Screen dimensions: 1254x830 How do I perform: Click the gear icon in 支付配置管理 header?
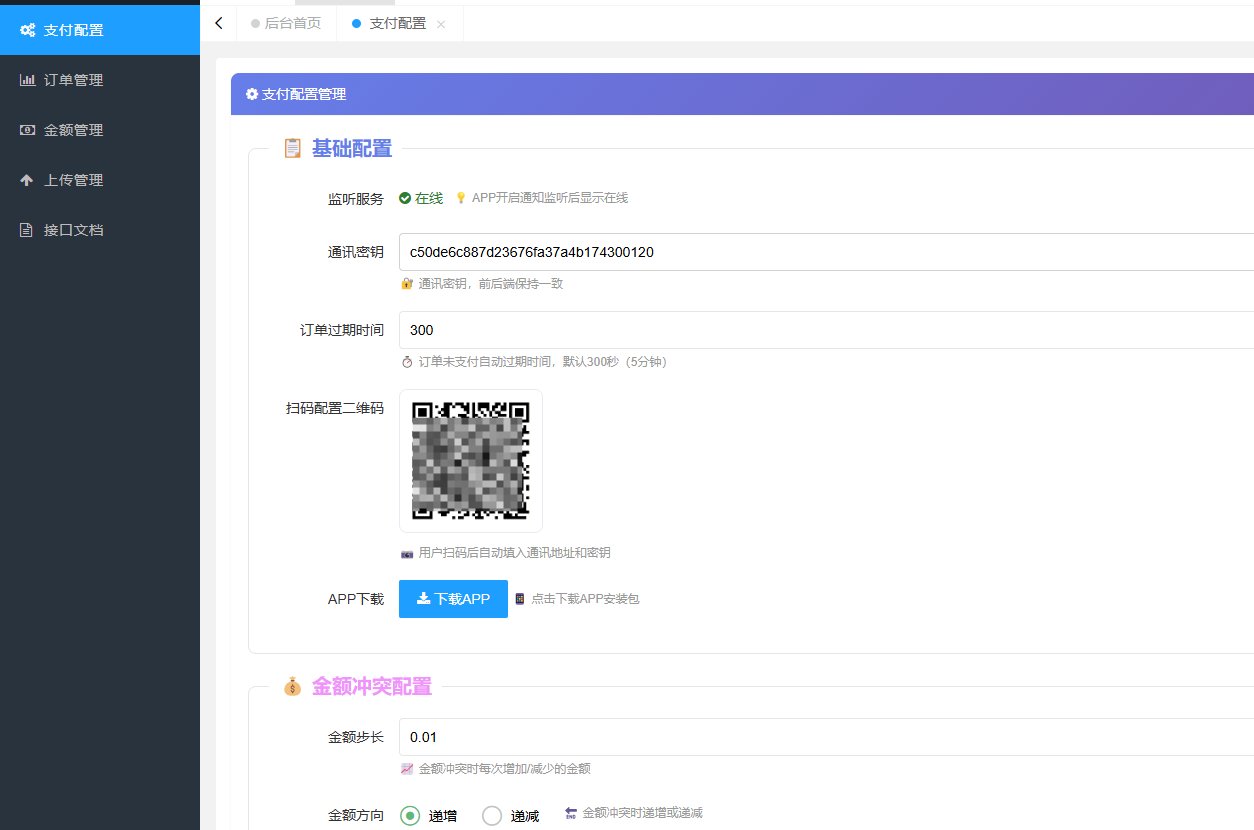(x=252, y=94)
